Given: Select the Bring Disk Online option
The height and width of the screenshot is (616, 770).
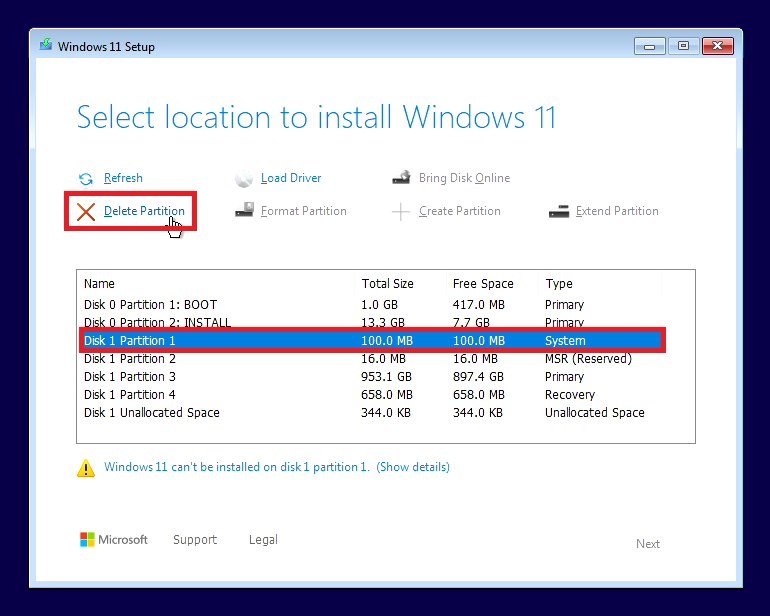Looking at the screenshot, I should [465, 178].
